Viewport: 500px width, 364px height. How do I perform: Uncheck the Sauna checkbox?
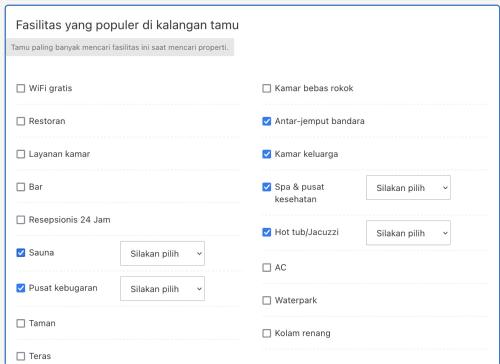point(21,253)
